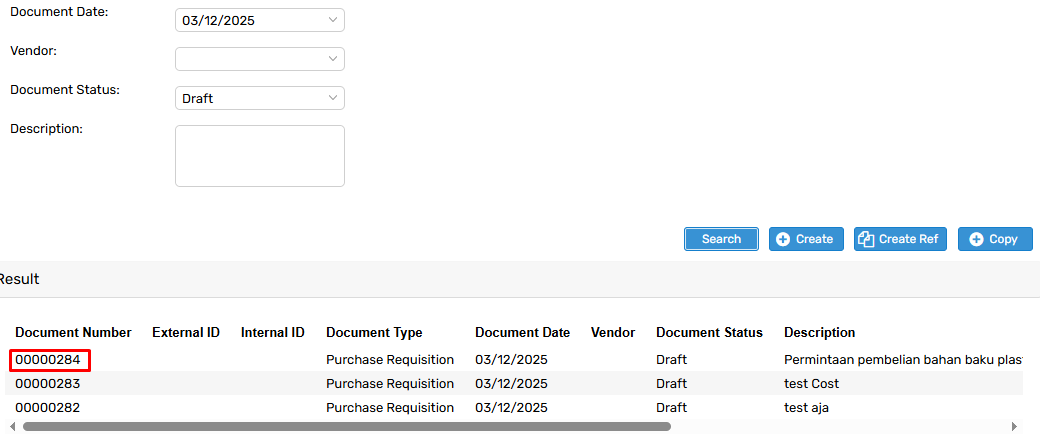Screen dimensions: 1040x443
Task: Open document number 00000283
Action: [47, 383]
